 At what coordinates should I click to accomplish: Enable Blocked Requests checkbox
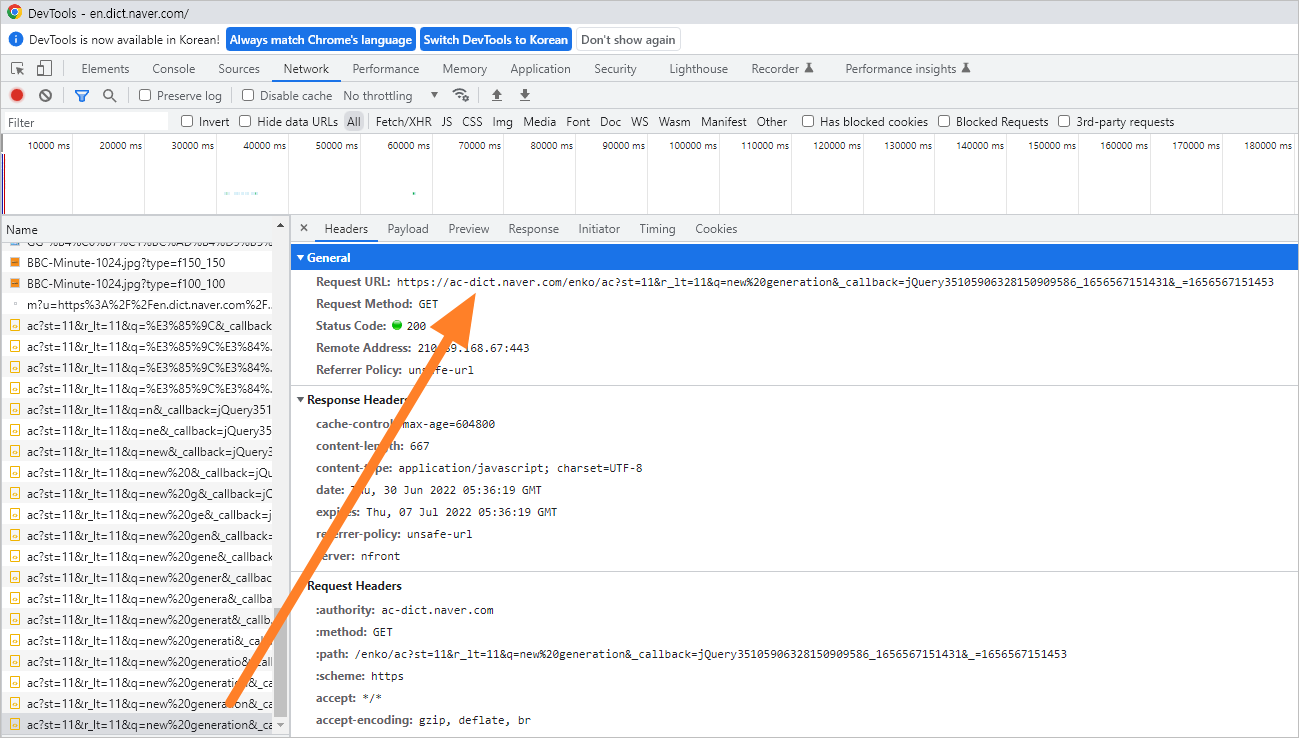pos(944,121)
